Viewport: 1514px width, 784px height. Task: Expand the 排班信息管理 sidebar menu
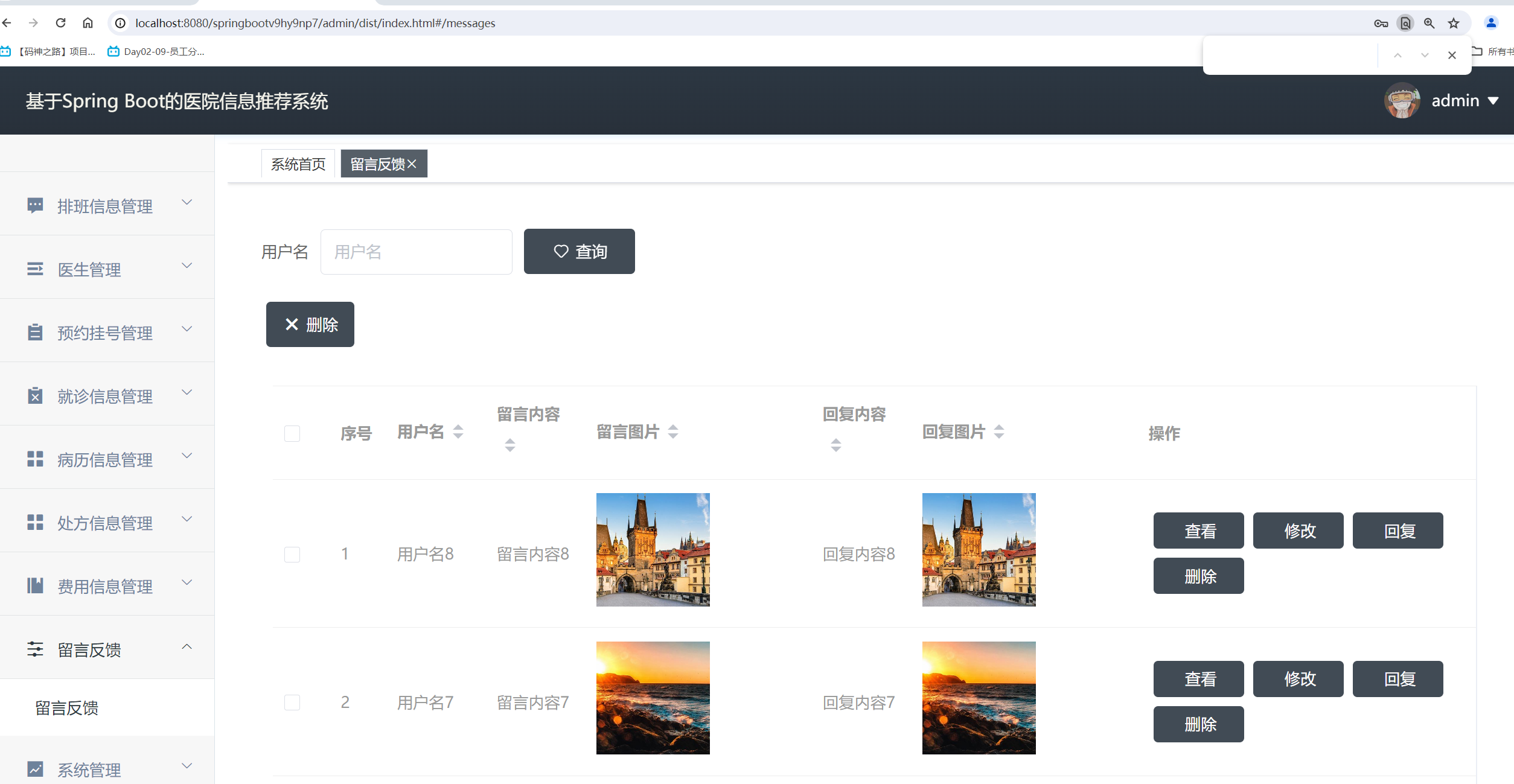coord(106,206)
